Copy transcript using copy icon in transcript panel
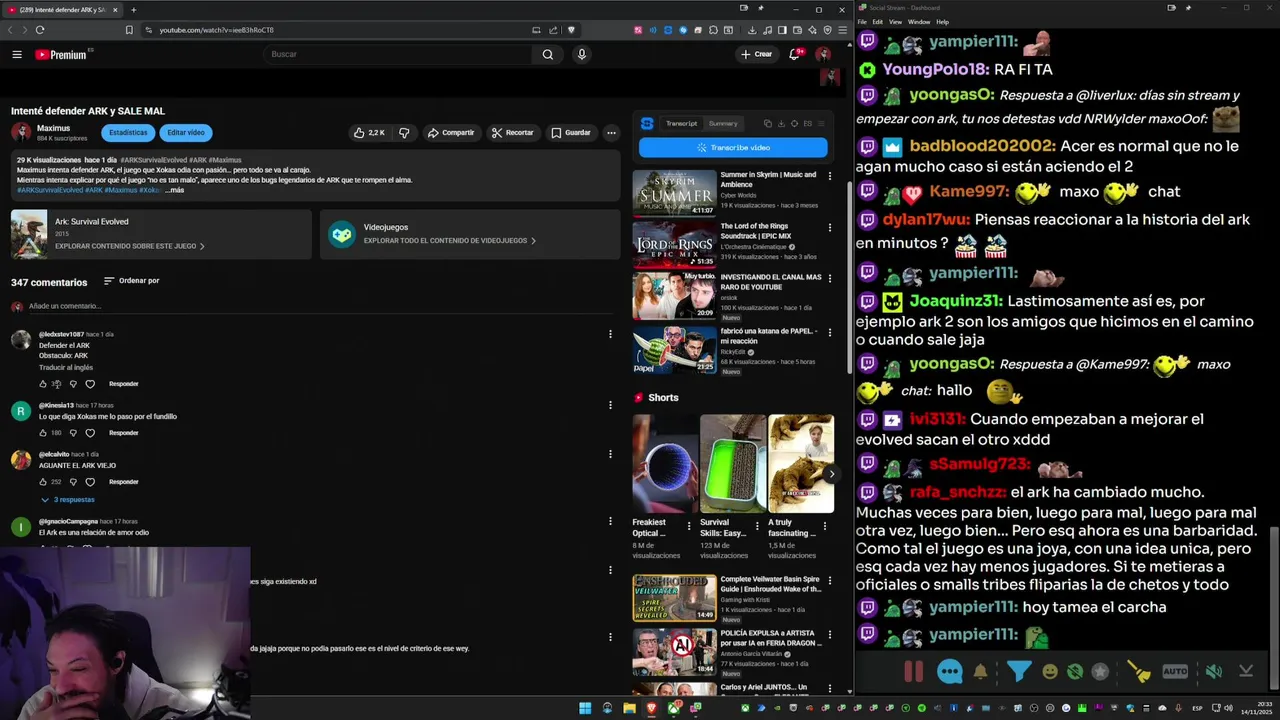Image resolution: width=1280 pixels, height=720 pixels. [x=768, y=123]
